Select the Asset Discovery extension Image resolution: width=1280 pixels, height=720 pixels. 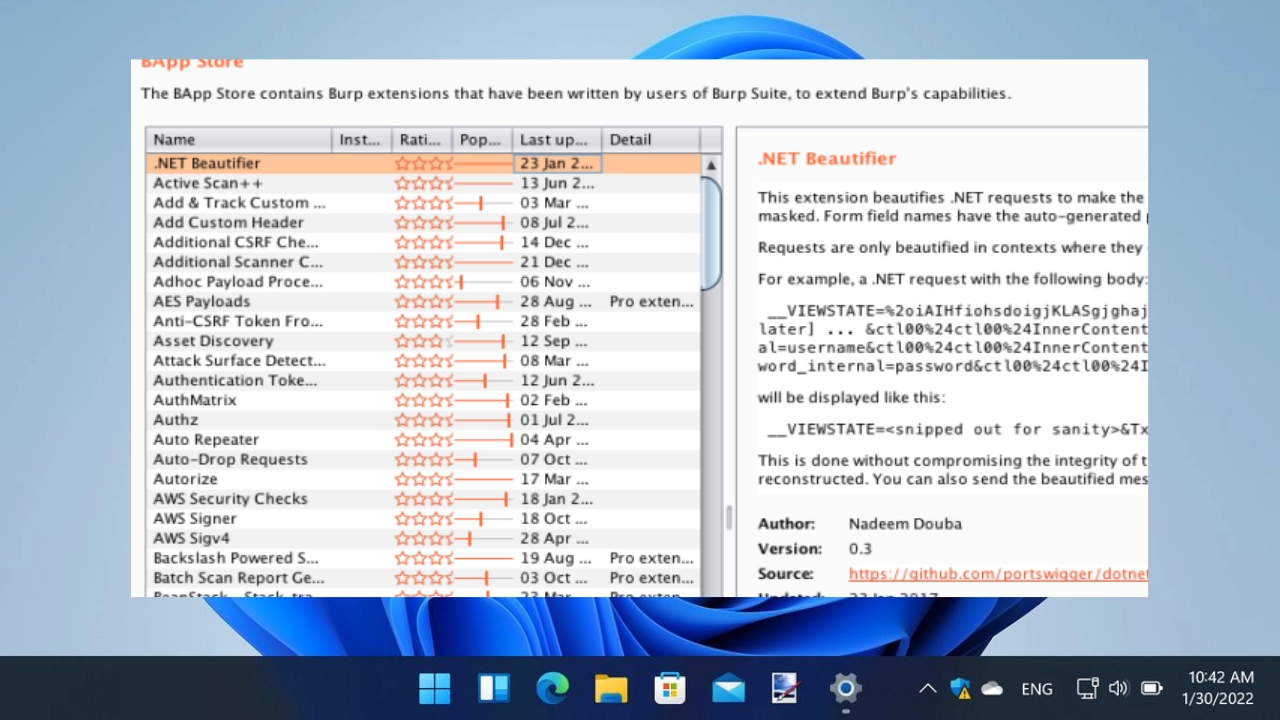click(423, 341)
